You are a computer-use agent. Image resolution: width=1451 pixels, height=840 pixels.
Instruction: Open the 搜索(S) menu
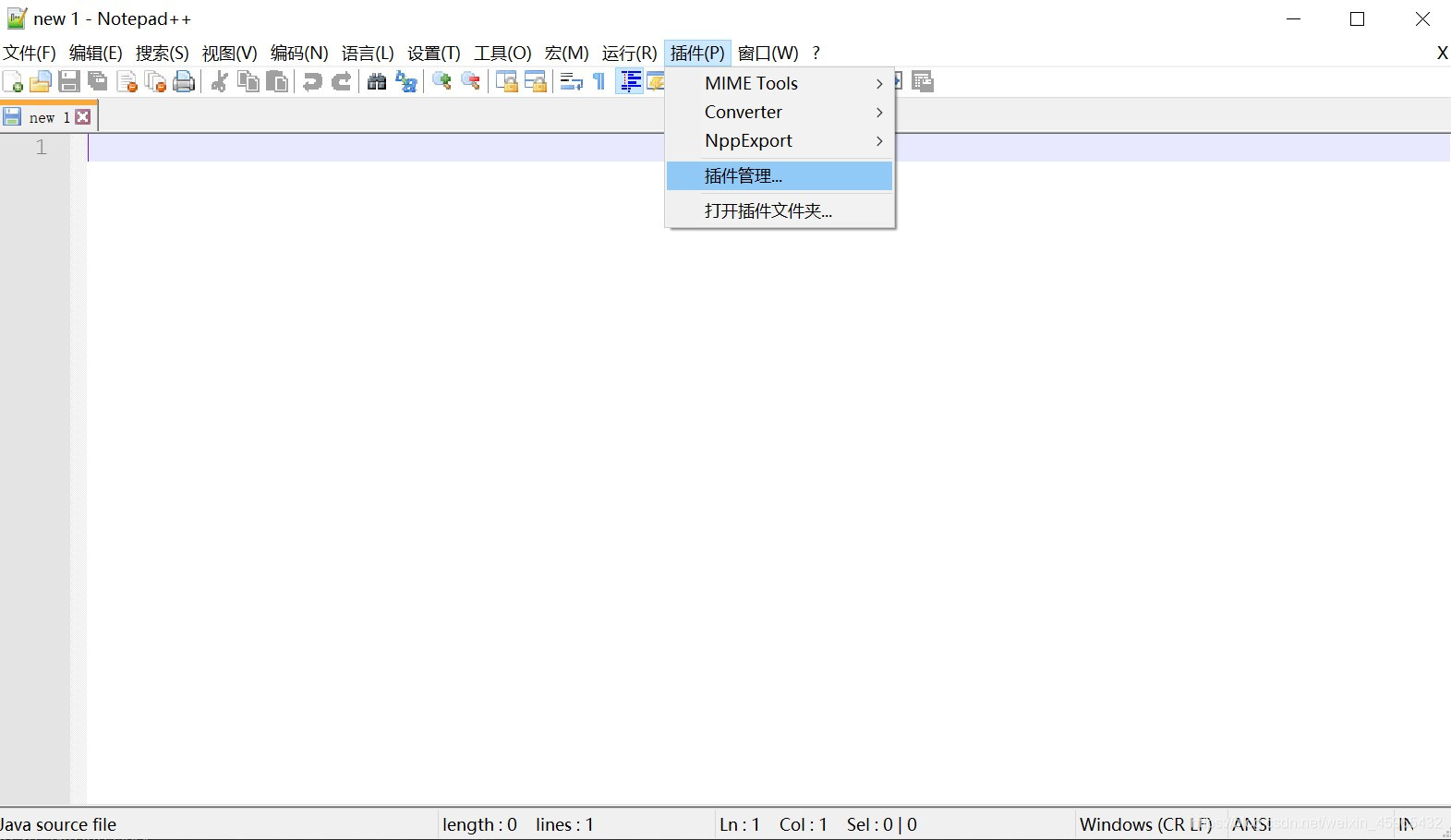tap(163, 54)
